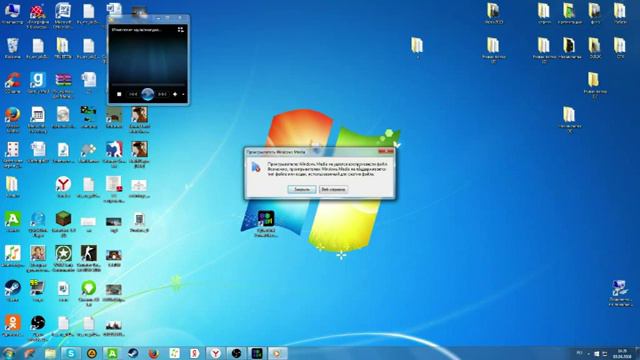Switch to Windows Media Player in the taskbar
Screen dimensions: 640x360
pos(278,353)
